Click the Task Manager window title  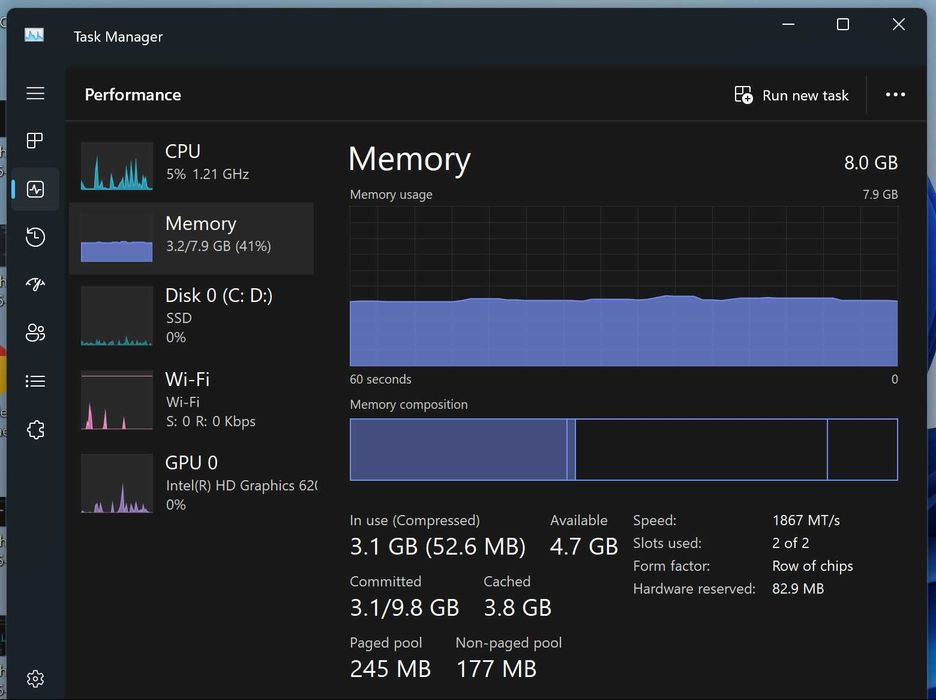pyautogui.click(x=118, y=36)
